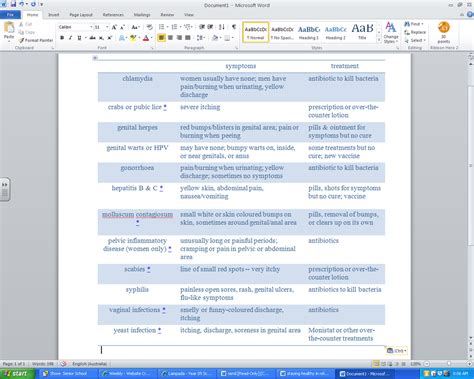Toggle Align Text Left button

[161, 38]
